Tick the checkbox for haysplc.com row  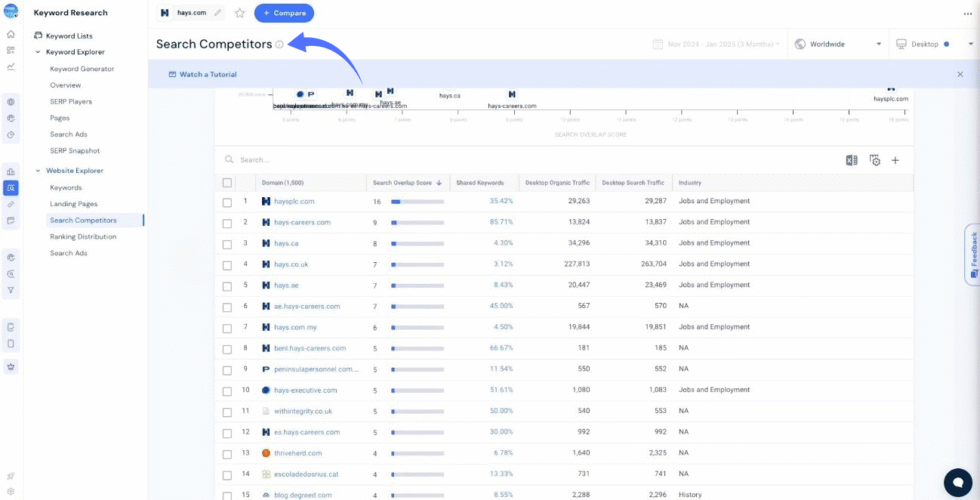coord(227,201)
